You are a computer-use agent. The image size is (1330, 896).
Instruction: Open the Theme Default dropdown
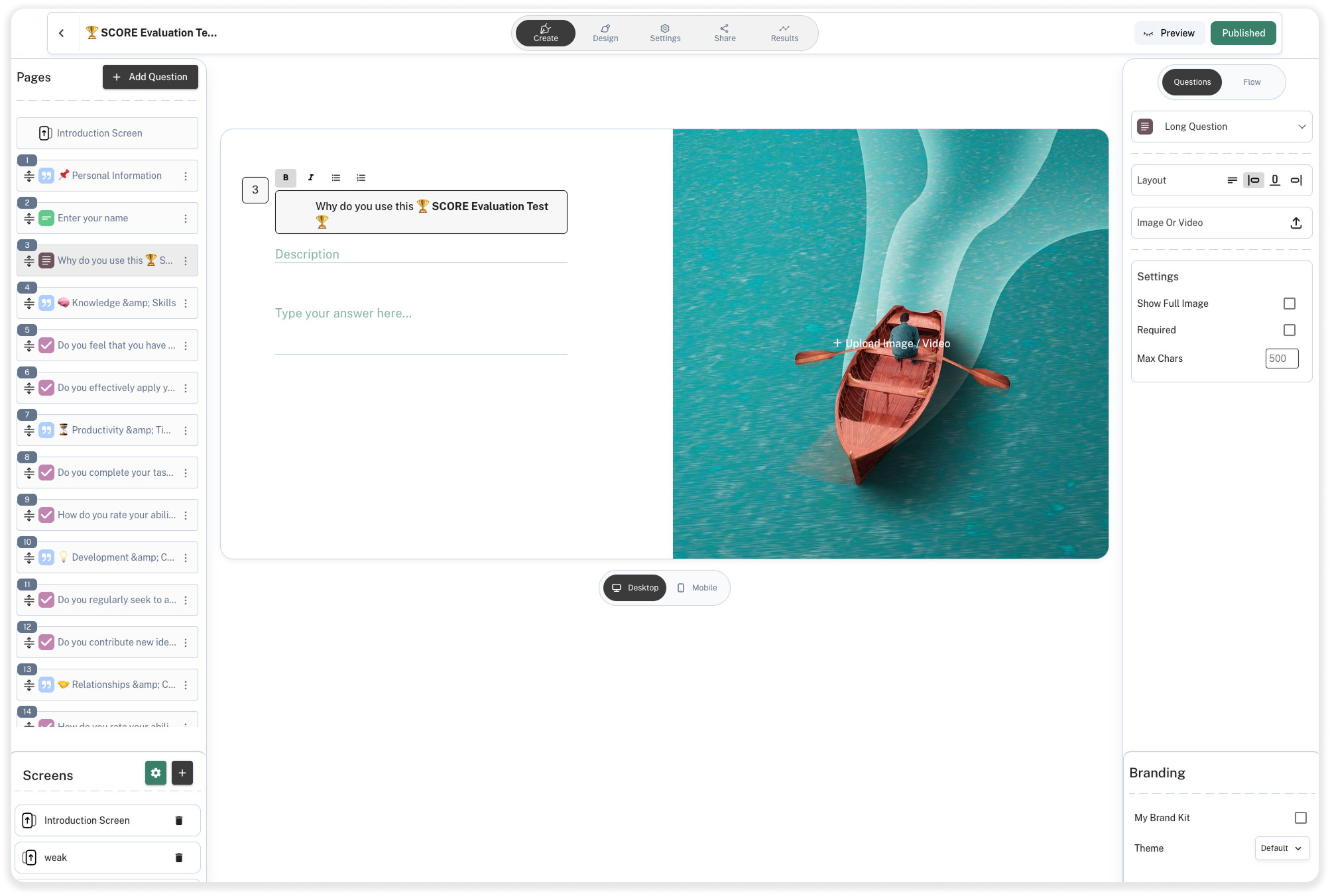point(1282,848)
